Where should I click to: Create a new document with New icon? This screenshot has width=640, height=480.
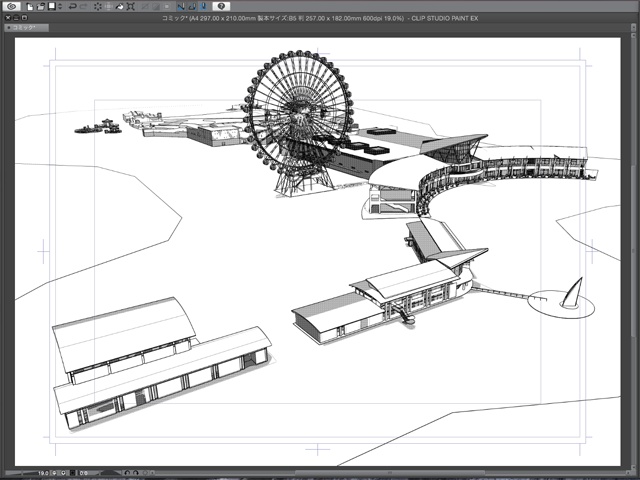(x=30, y=7)
